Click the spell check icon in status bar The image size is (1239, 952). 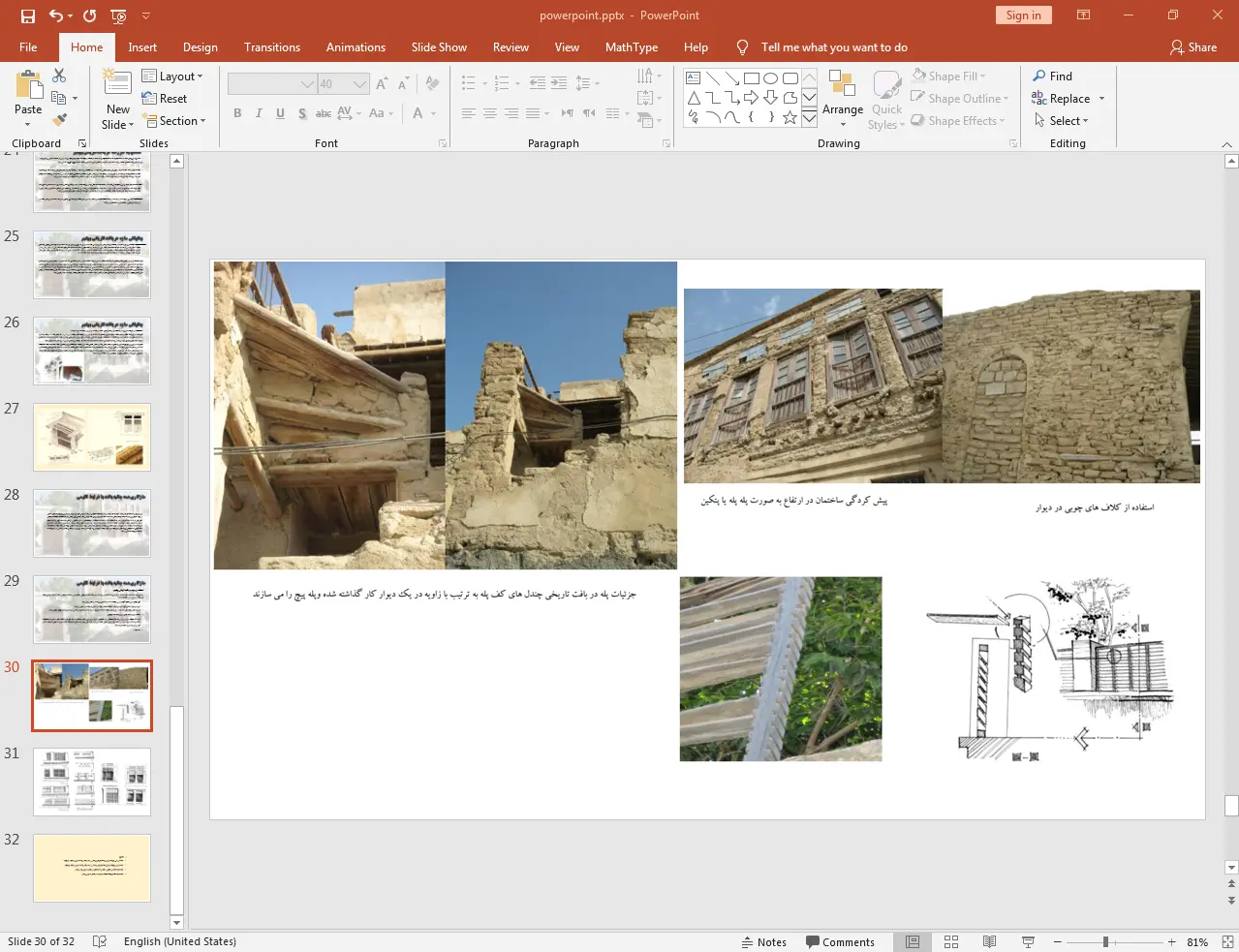(99, 941)
